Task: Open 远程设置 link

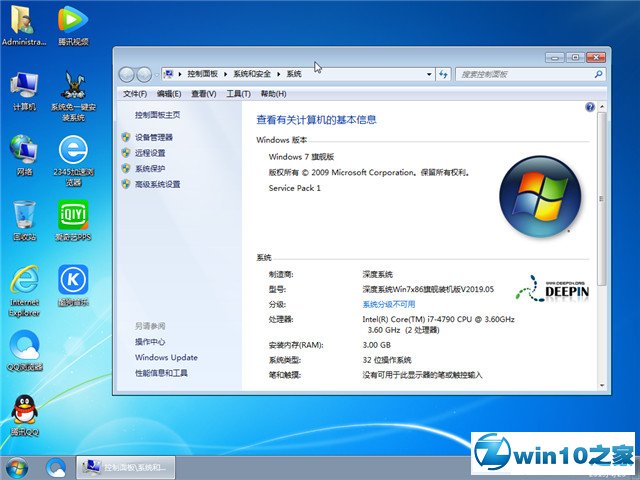Action: click(x=150, y=153)
